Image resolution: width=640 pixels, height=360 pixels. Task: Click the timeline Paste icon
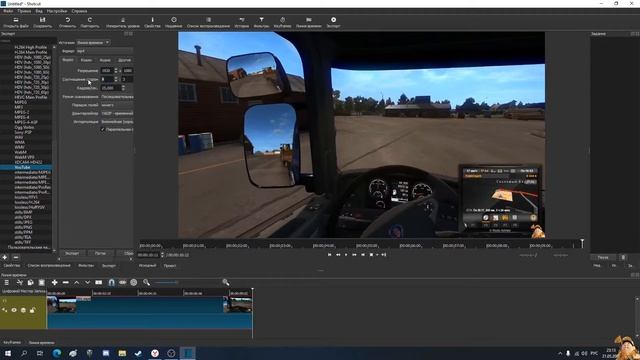coord(42,282)
